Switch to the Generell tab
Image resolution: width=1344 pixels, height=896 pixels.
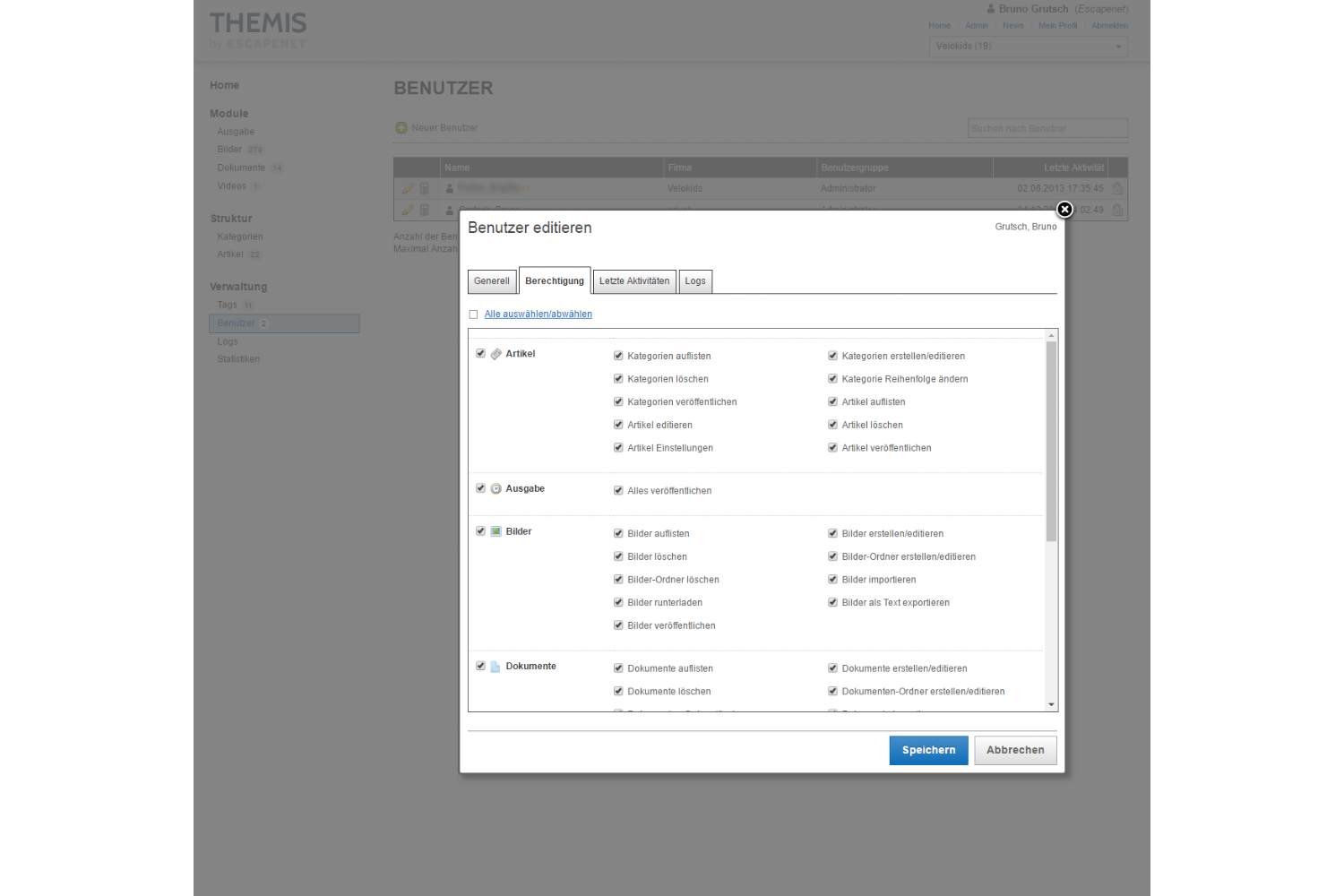click(x=492, y=281)
